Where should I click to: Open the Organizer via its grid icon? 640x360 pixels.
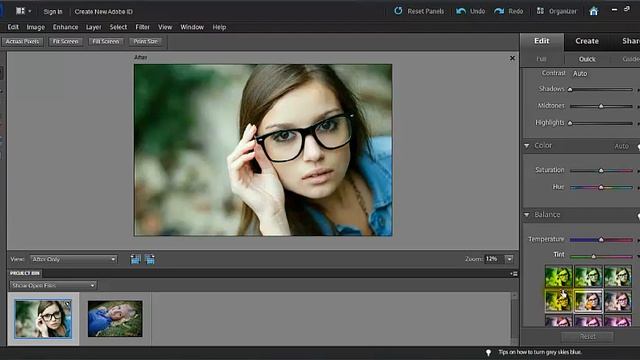[x=540, y=11]
